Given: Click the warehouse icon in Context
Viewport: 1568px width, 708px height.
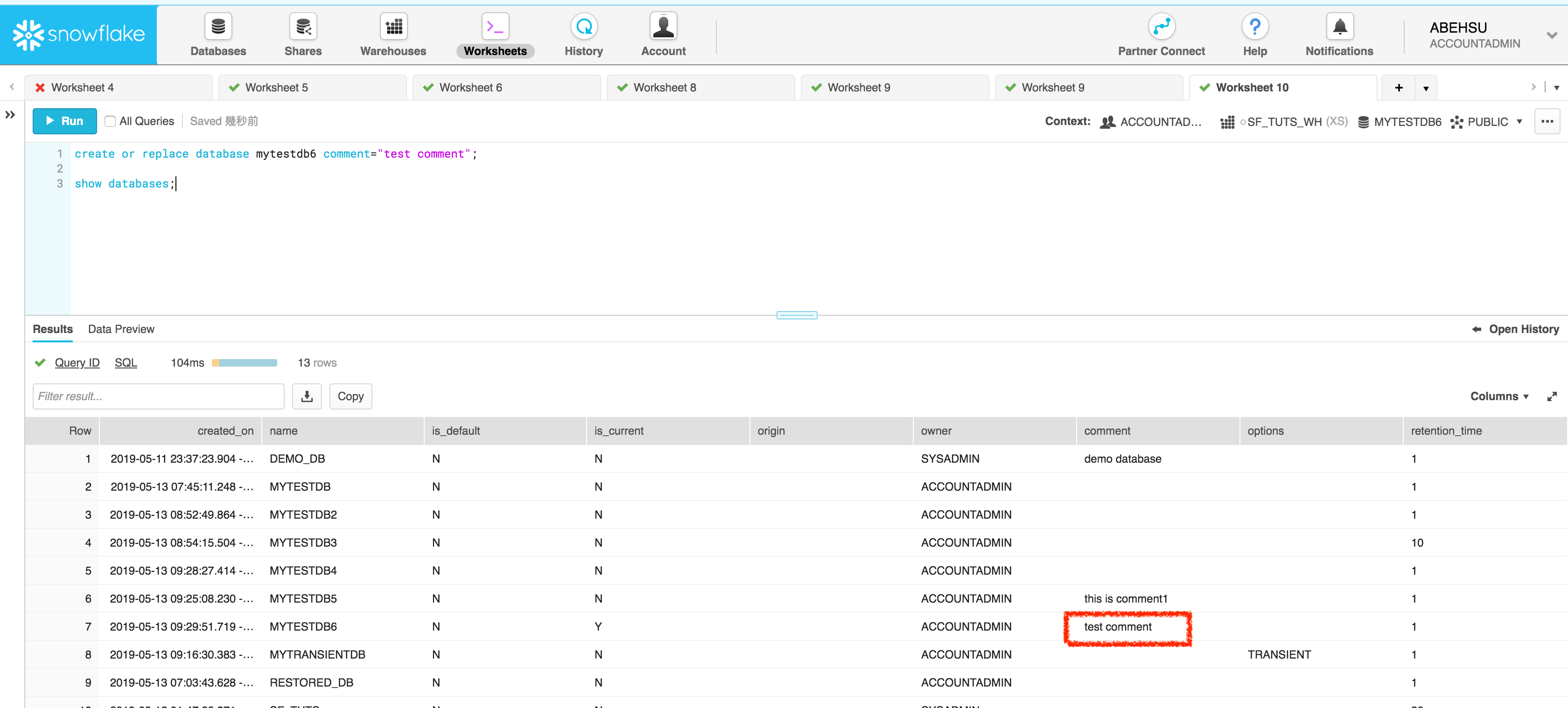Looking at the screenshot, I should tap(1227, 122).
